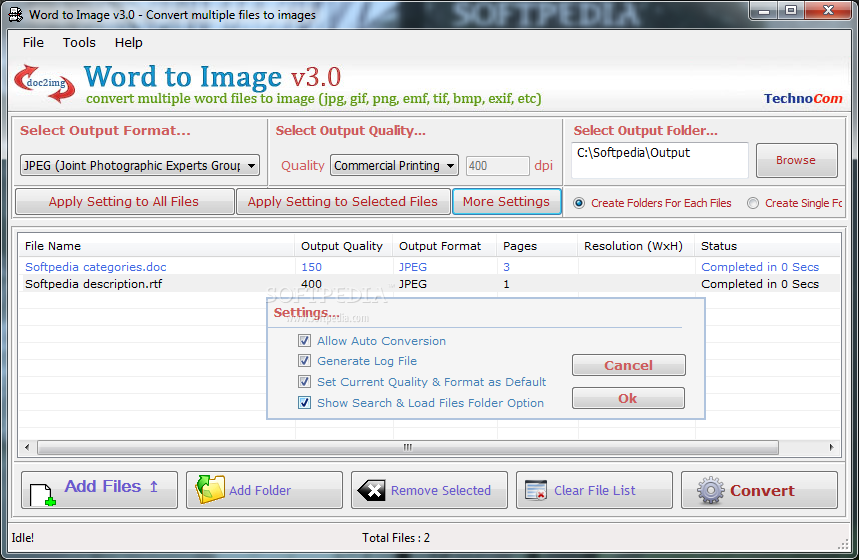The height and width of the screenshot is (560, 859).
Task: Select Create Single Folder radio option
Action: [753, 203]
